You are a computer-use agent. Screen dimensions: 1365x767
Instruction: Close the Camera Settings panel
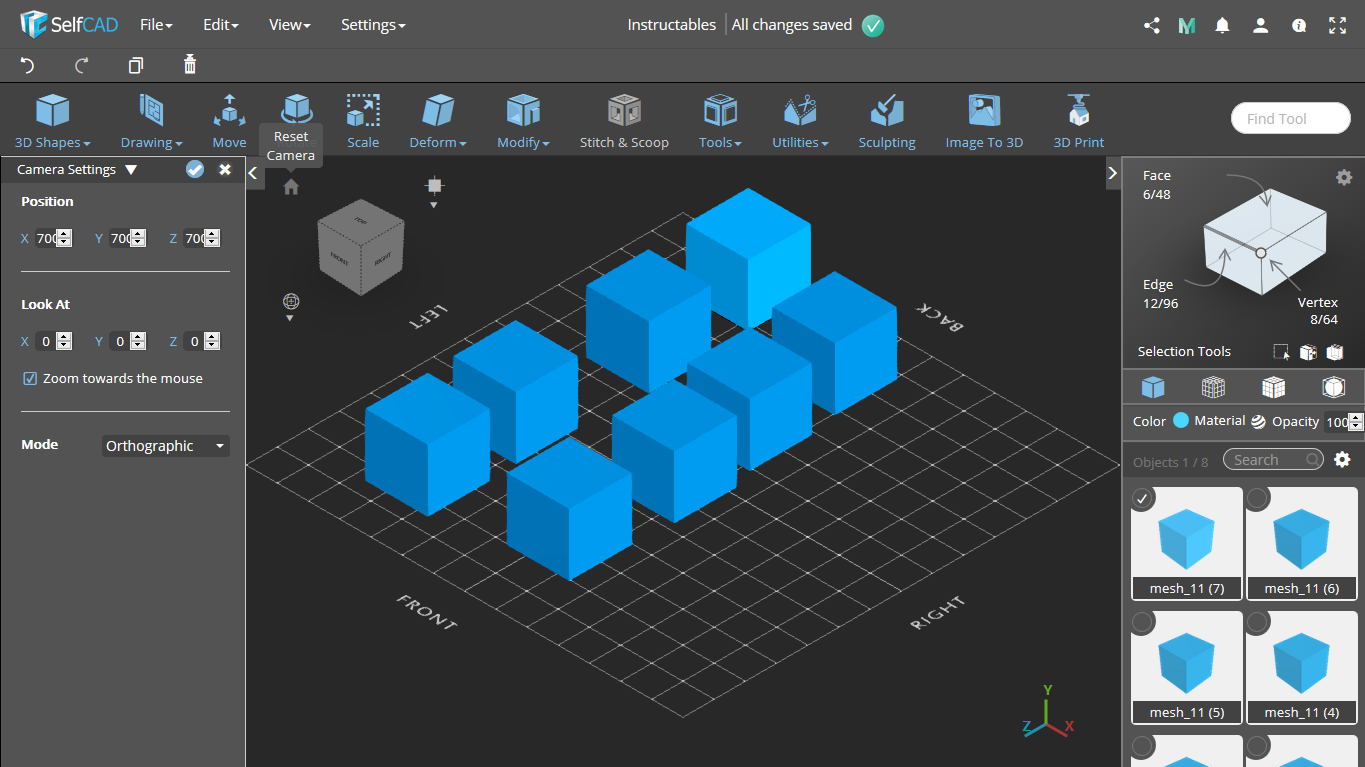click(225, 169)
